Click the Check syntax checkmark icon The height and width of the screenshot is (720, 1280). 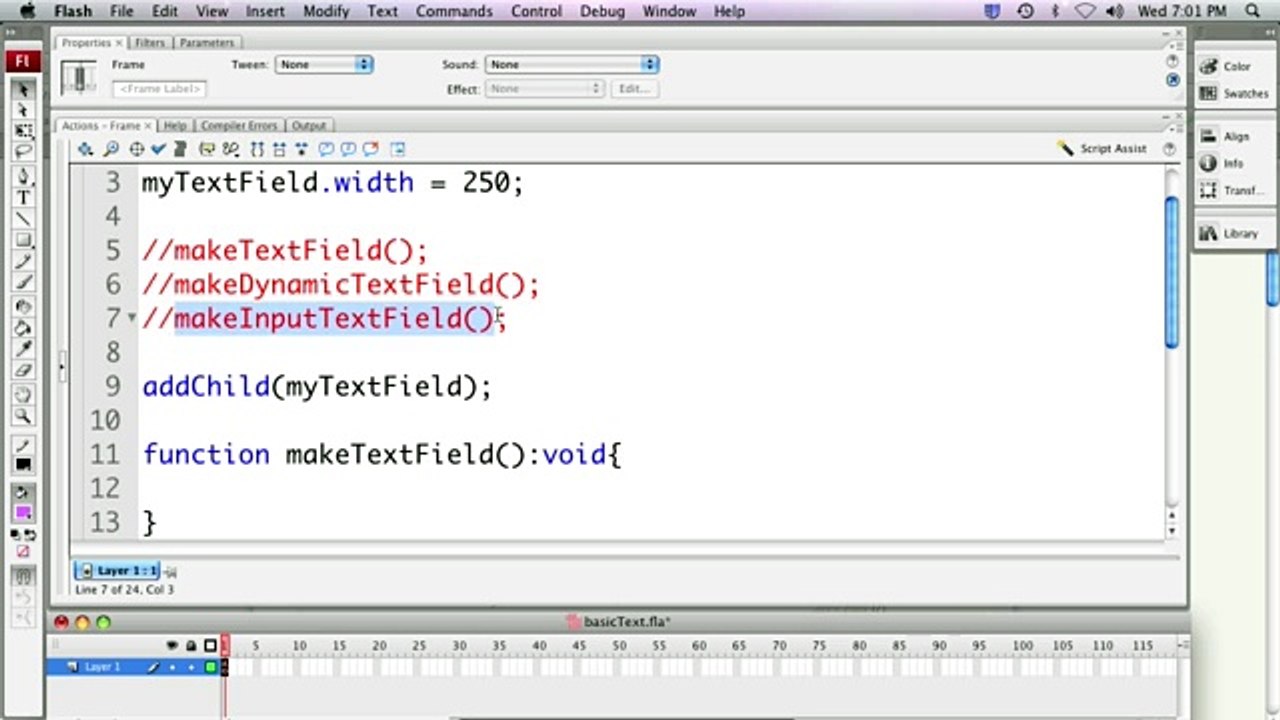(158, 149)
